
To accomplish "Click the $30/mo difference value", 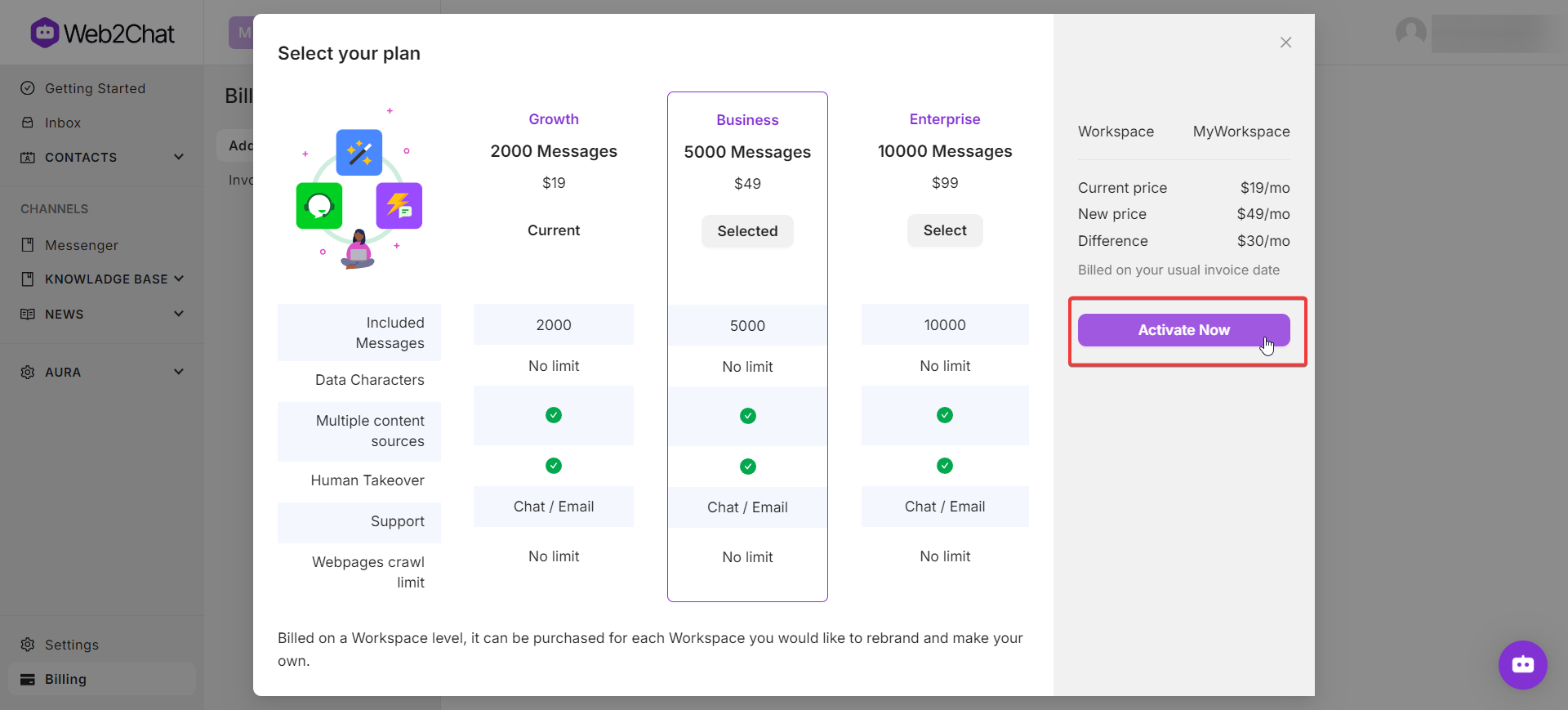I will 1263,241.
